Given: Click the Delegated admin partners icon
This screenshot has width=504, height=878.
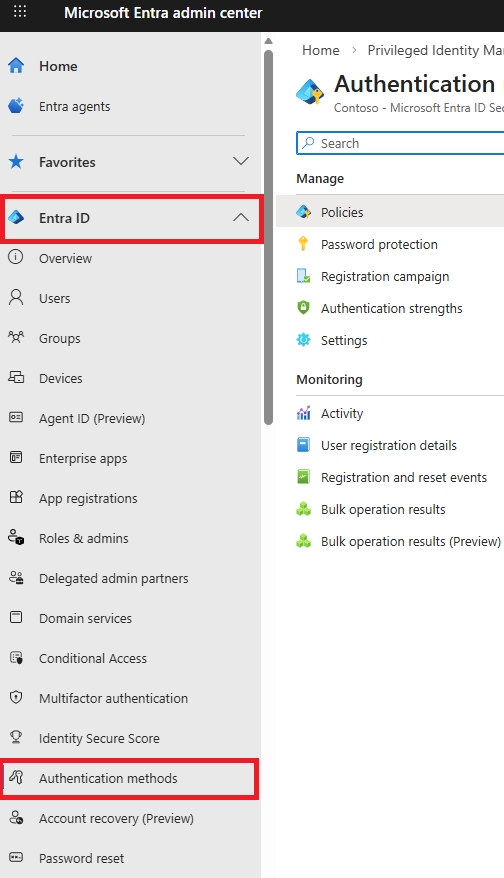Looking at the screenshot, I should 16,577.
